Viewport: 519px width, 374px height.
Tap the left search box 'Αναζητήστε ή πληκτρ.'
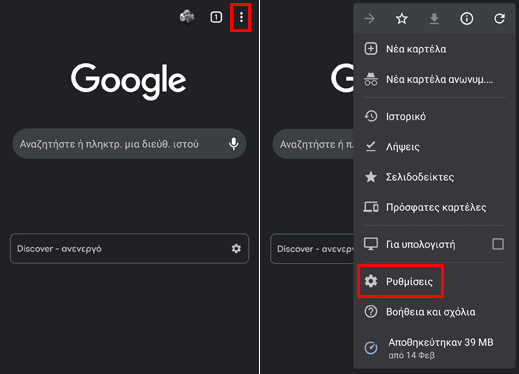129,144
